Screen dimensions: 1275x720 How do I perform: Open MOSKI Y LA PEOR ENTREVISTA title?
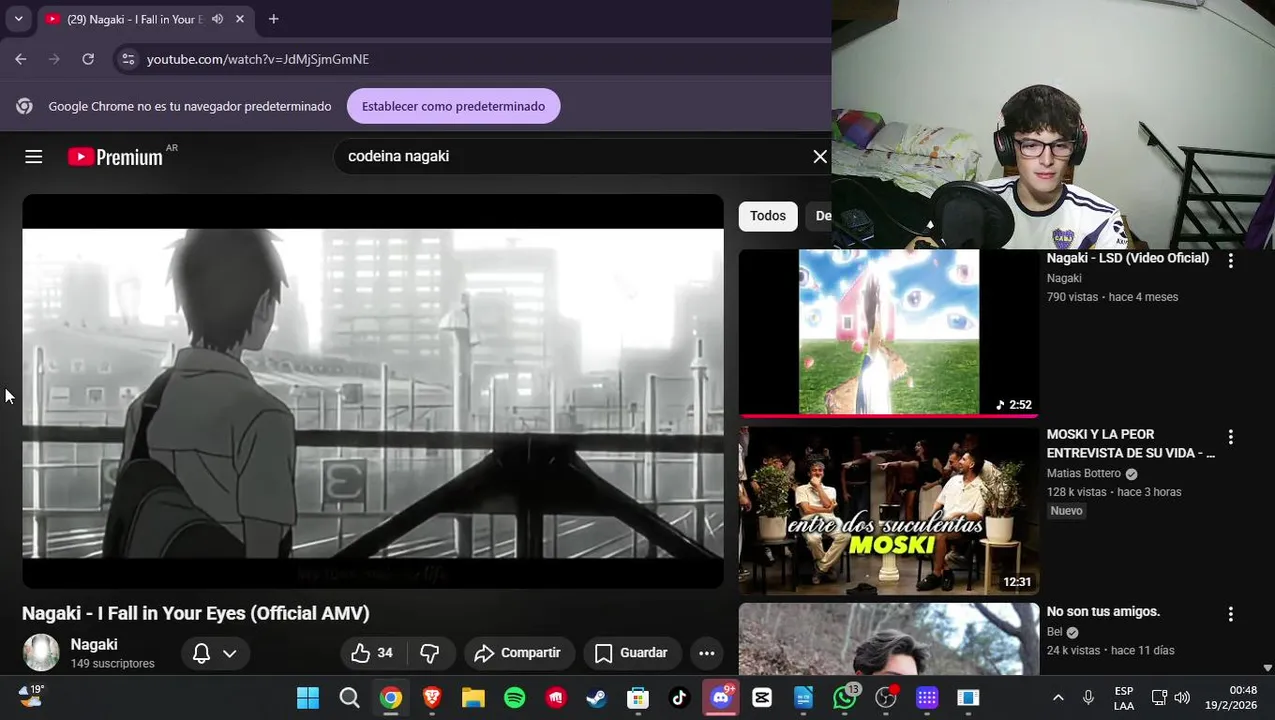[x=1130, y=443]
